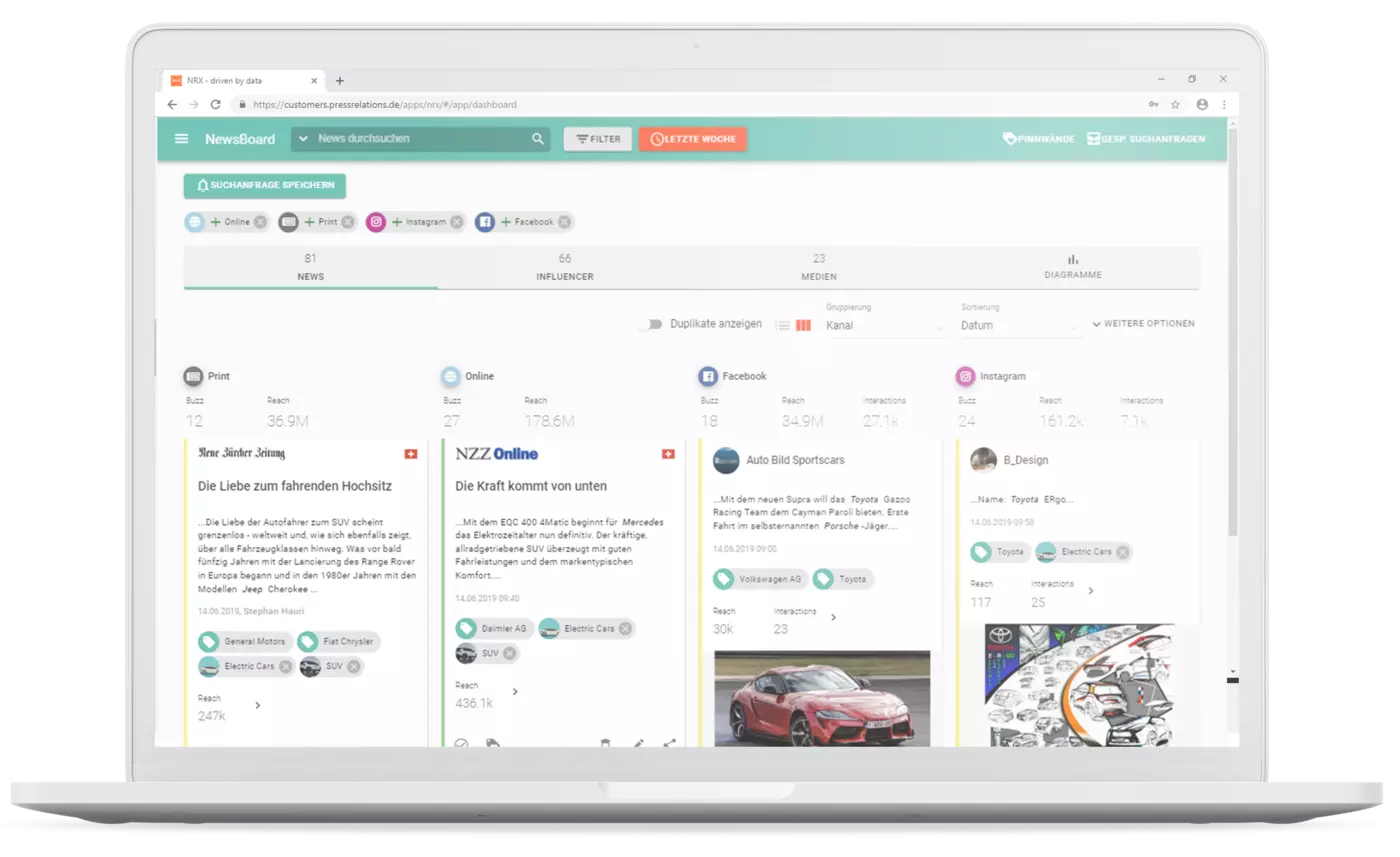Click SUCHANFRAGE SPEICHERN button
Viewport: 1400px width, 857px height.
[265, 186]
